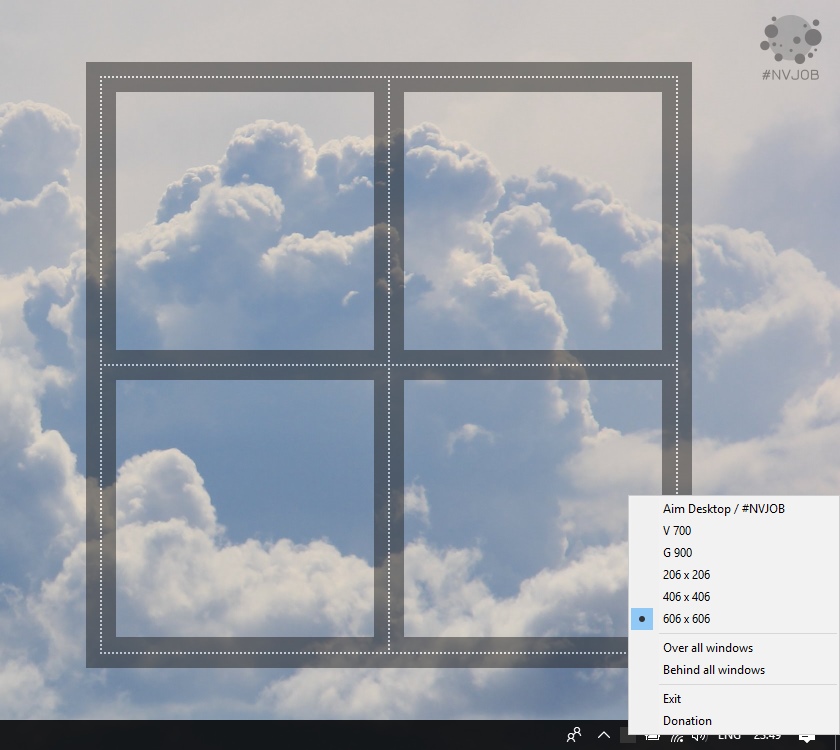Choose the 606 x 606 selected size option
Image resolution: width=840 pixels, height=750 pixels.
click(x=733, y=619)
